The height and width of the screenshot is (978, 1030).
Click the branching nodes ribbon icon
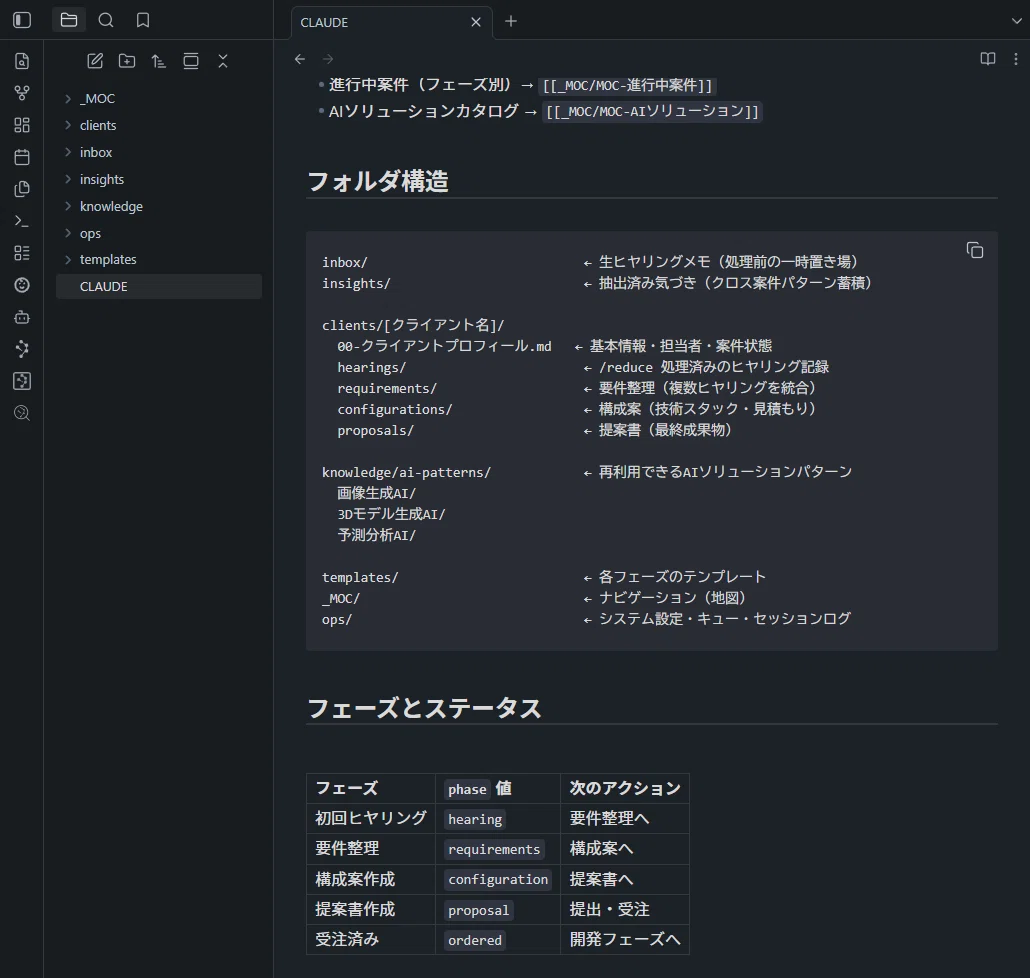coord(22,349)
